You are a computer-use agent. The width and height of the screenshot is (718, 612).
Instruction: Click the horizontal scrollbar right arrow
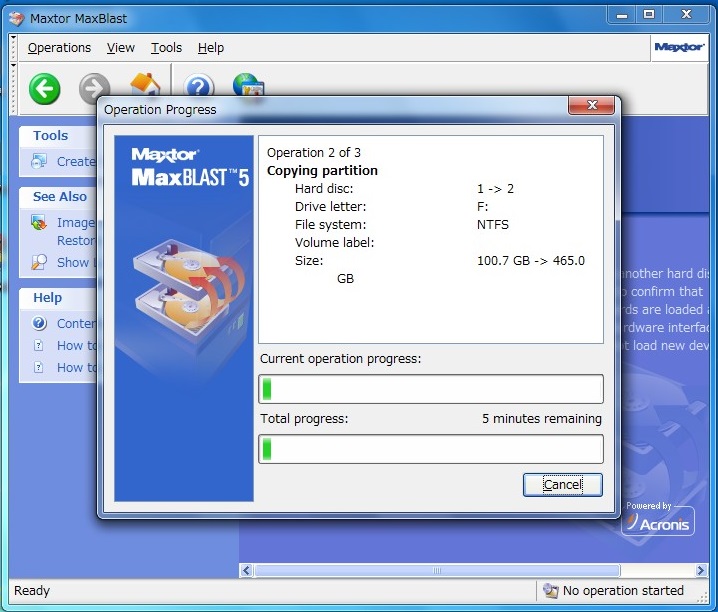pos(701,570)
